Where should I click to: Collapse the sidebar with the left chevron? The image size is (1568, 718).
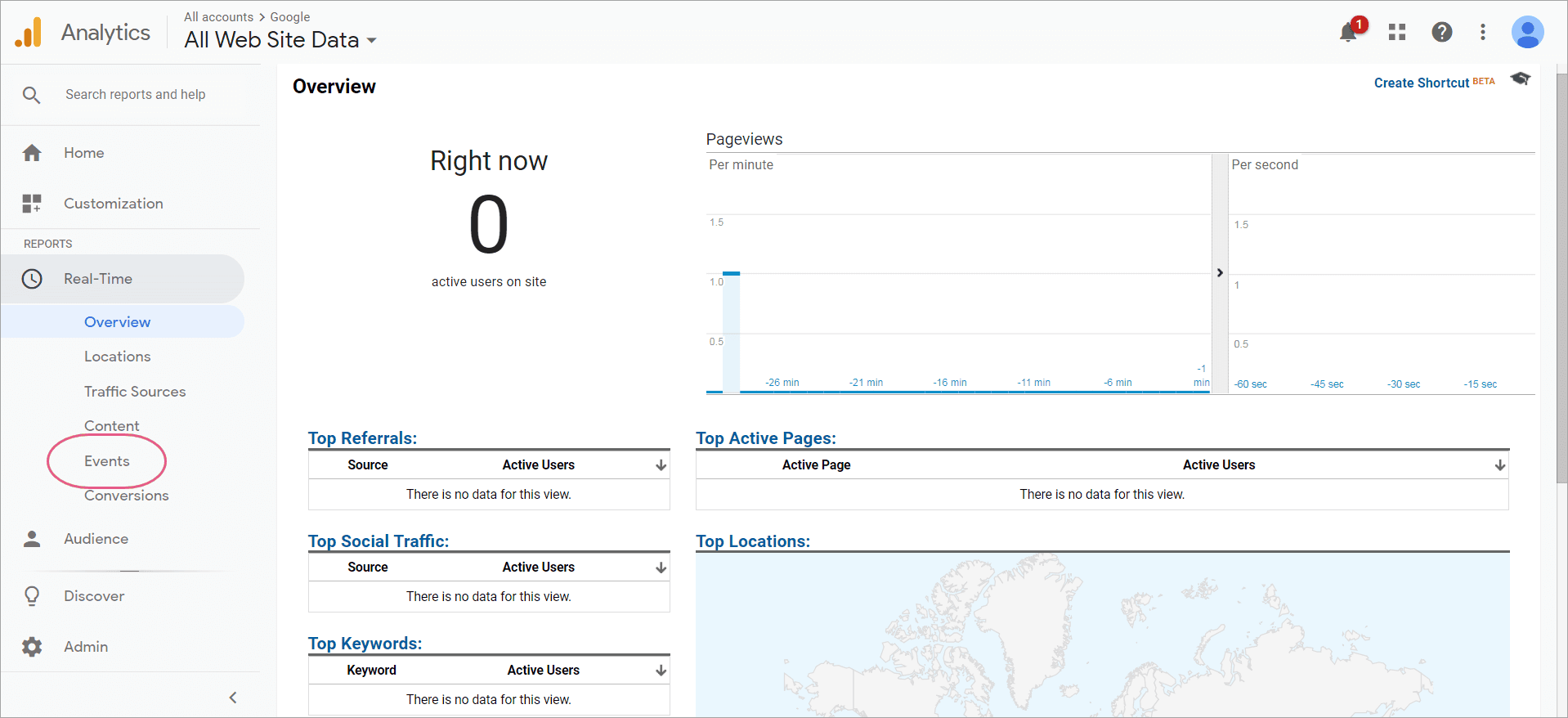pos(233,698)
